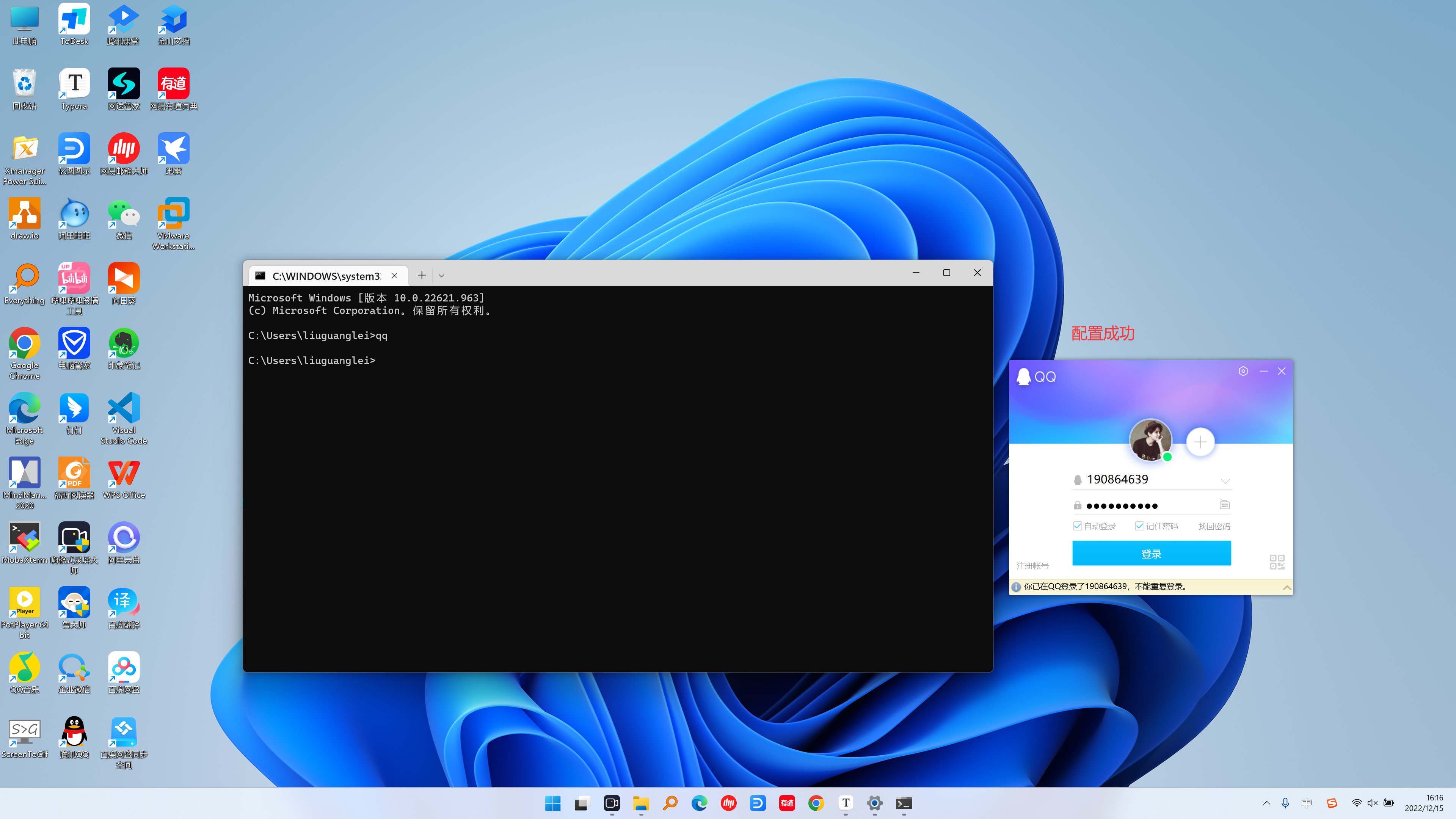Screen dimensions: 1456x819
Task: Open the taskbar Settings gear
Action: (874, 803)
